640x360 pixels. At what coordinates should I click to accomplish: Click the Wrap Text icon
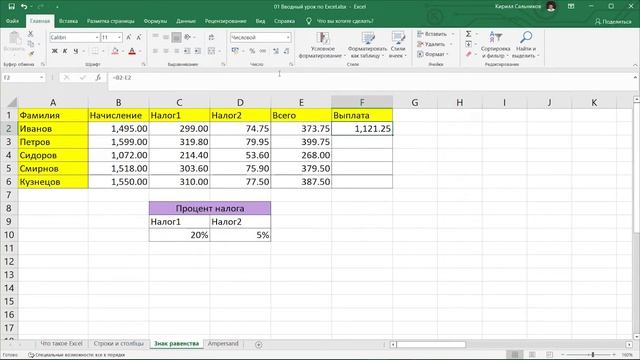tap(211, 37)
